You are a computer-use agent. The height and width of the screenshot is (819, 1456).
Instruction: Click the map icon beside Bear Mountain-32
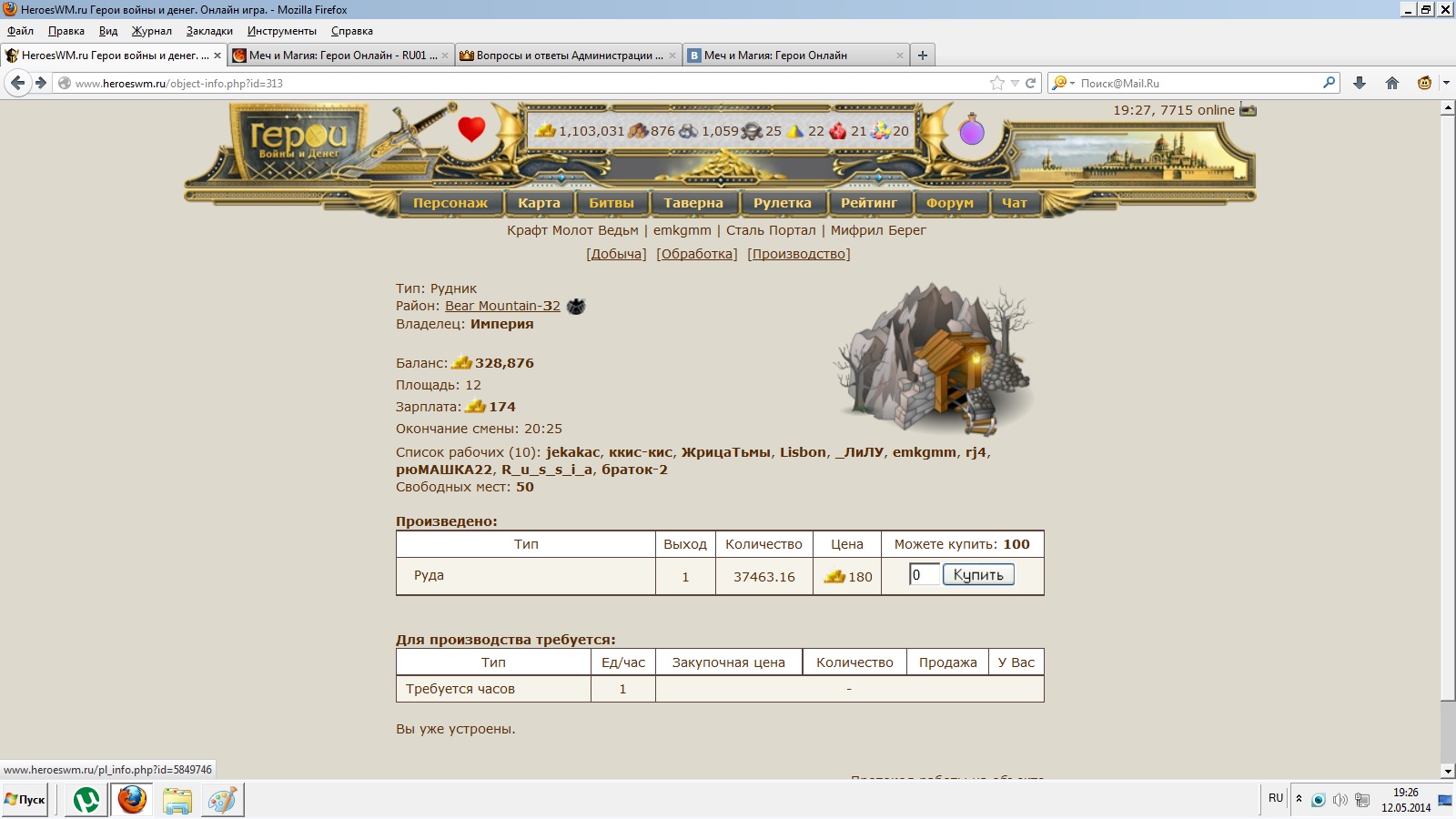coord(576,307)
